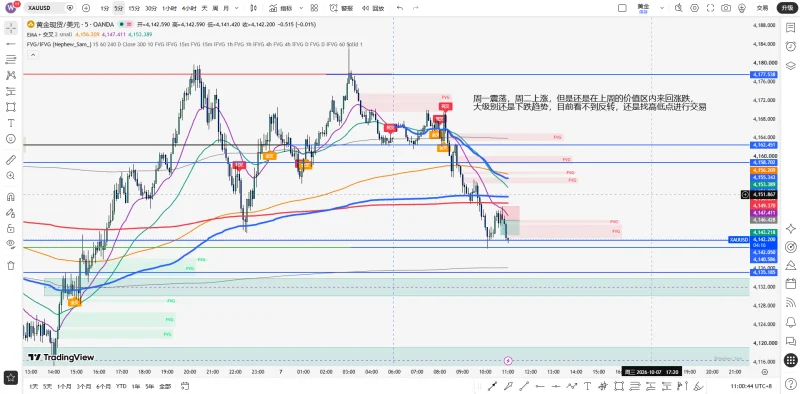Image resolution: width=800 pixels, height=394 pixels.
Task: Click the trash remove objects icon
Action: pos(11,265)
